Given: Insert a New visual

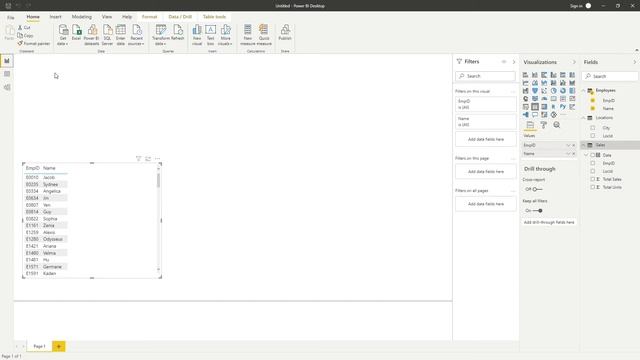Looking at the screenshot, I should click(x=197, y=35).
